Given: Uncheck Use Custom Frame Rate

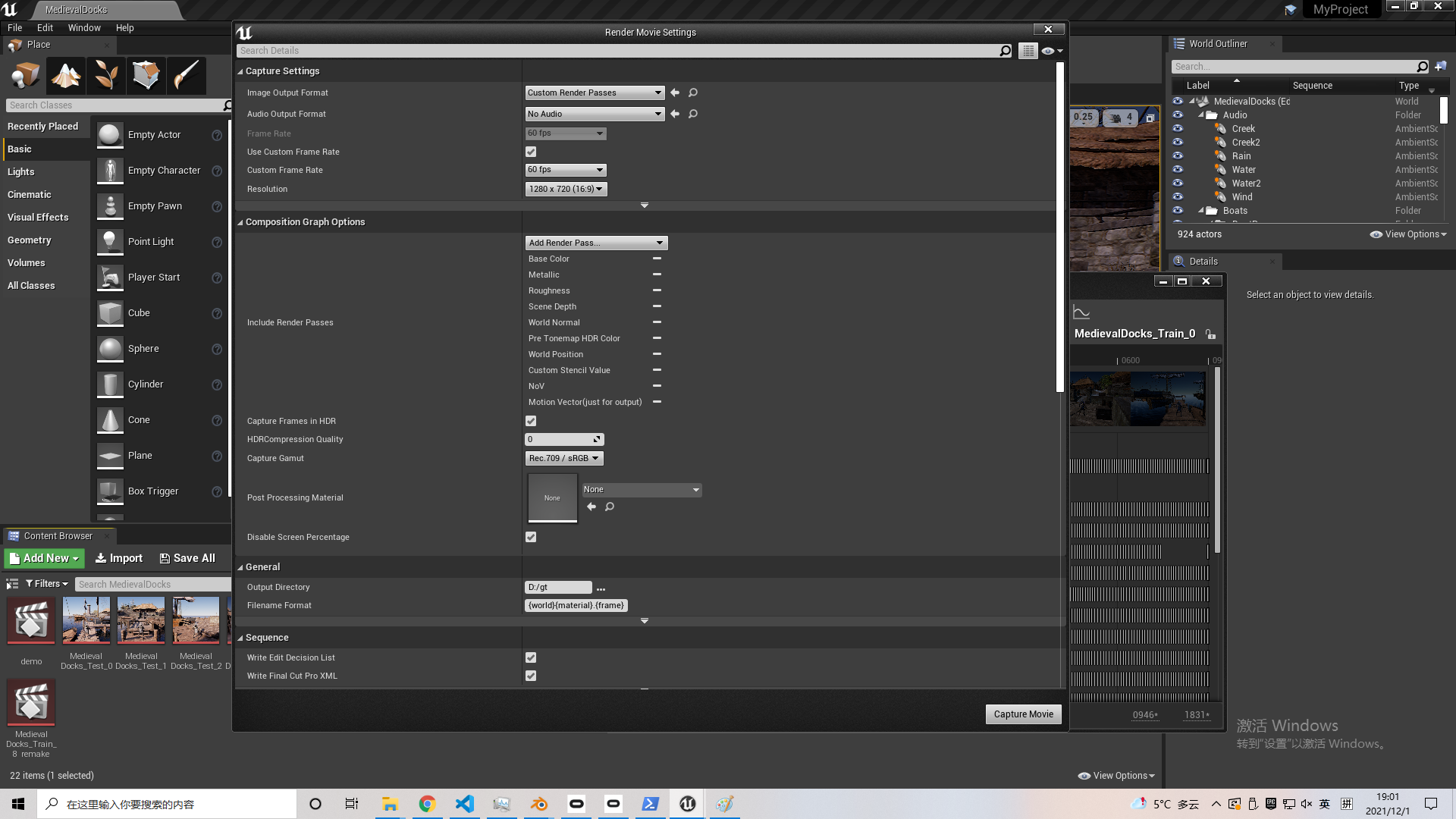Looking at the screenshot, I should 531,152.
